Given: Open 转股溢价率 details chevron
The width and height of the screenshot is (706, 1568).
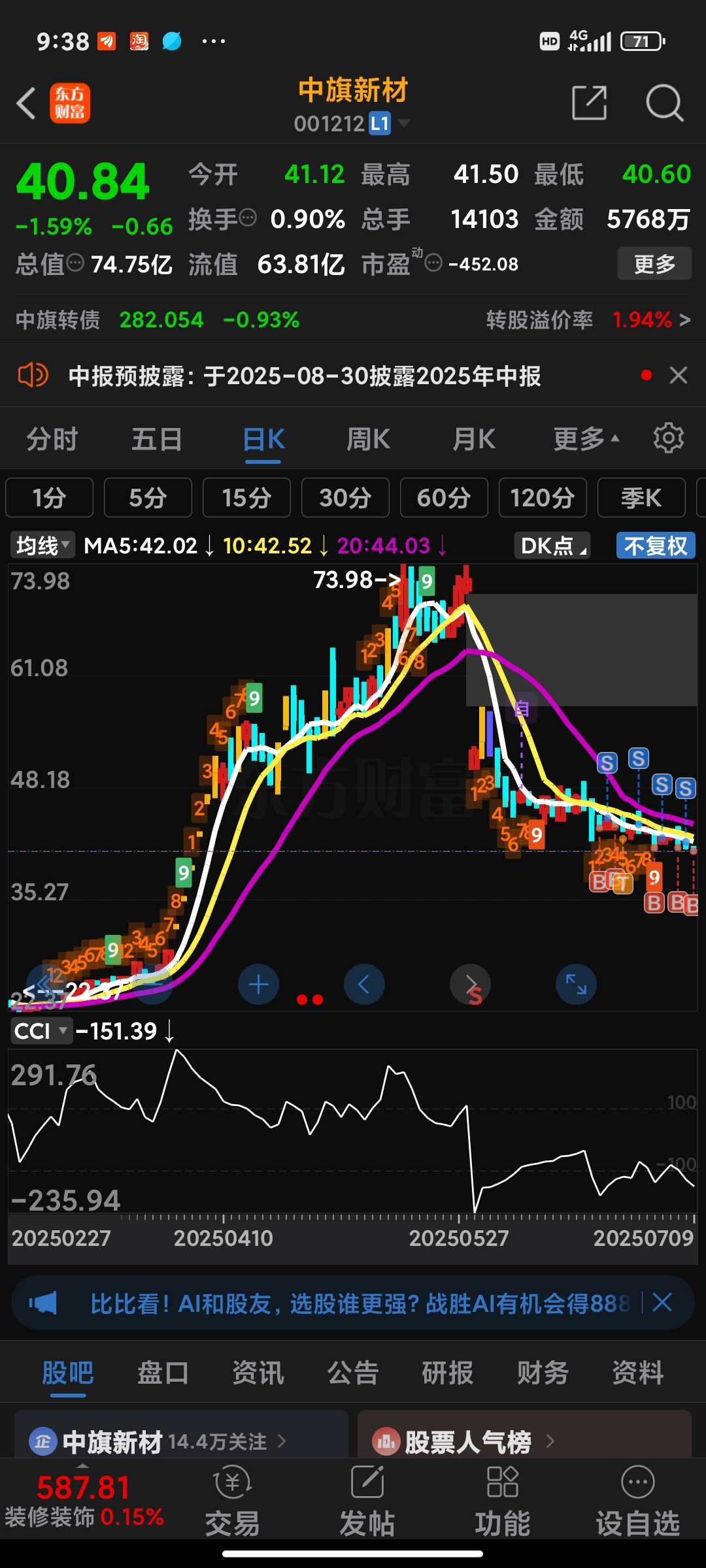Looking at the screenshot, I should coord(684,319).
